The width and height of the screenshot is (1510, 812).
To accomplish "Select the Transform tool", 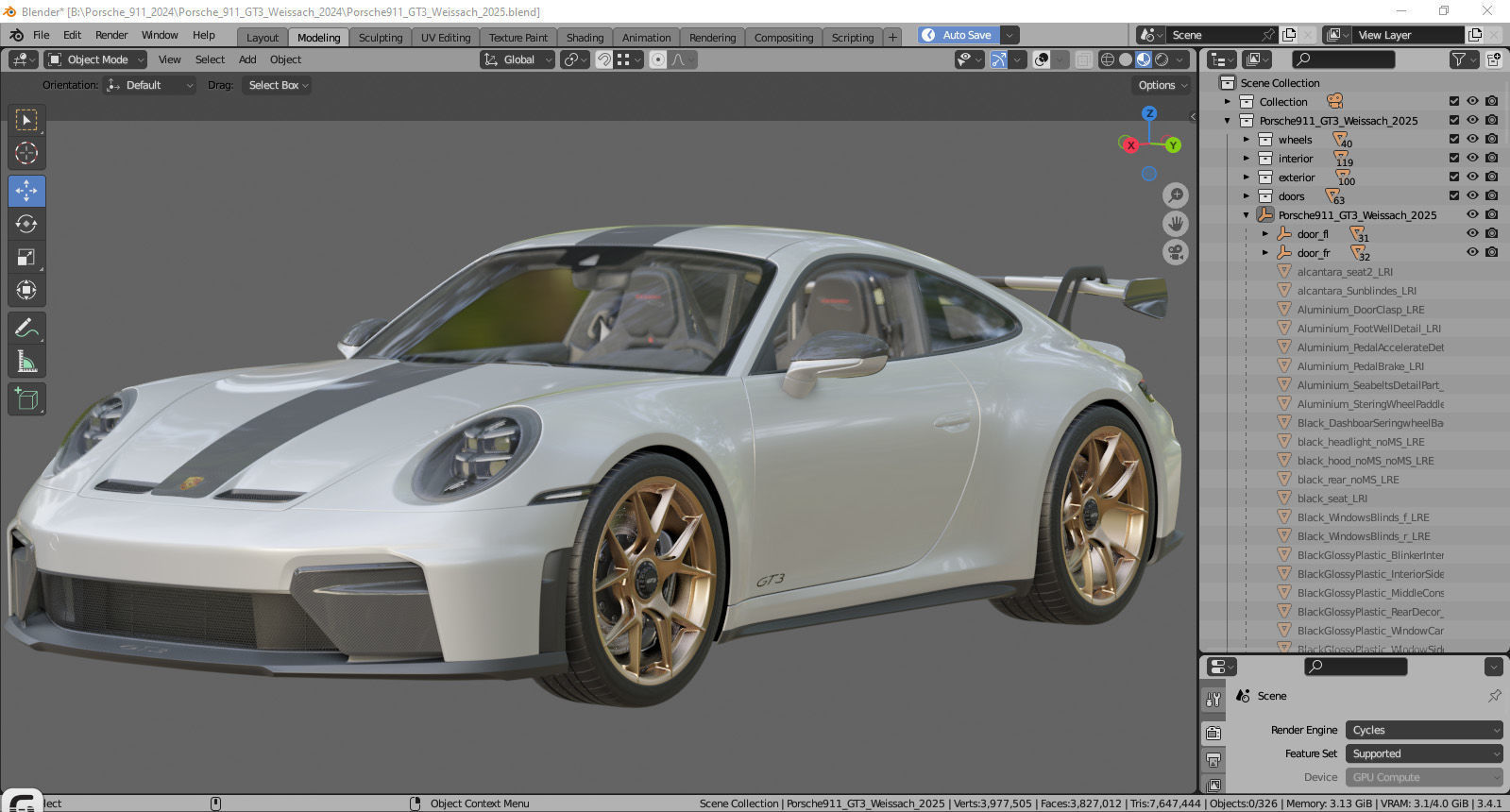I will [x=26, y=290].
